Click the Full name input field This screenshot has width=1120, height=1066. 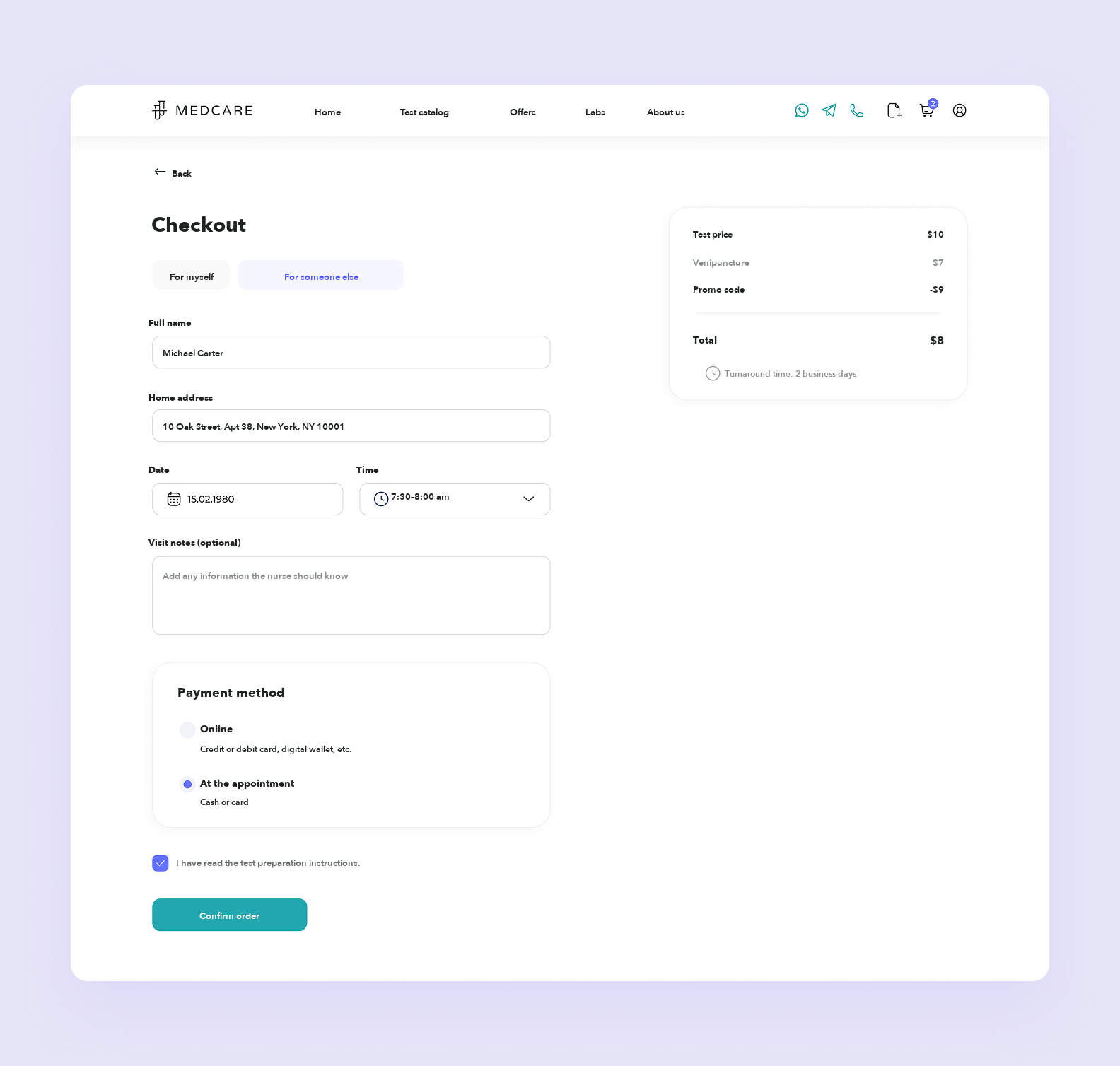[x=351, y=352]
